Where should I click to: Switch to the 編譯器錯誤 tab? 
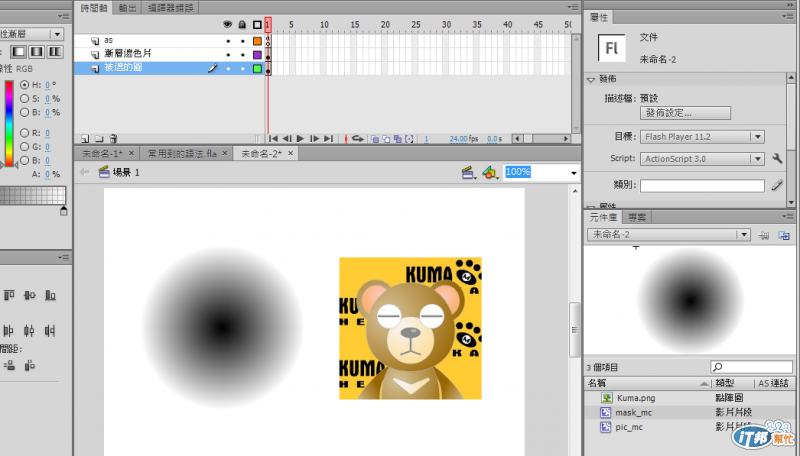tap(170, 8)
